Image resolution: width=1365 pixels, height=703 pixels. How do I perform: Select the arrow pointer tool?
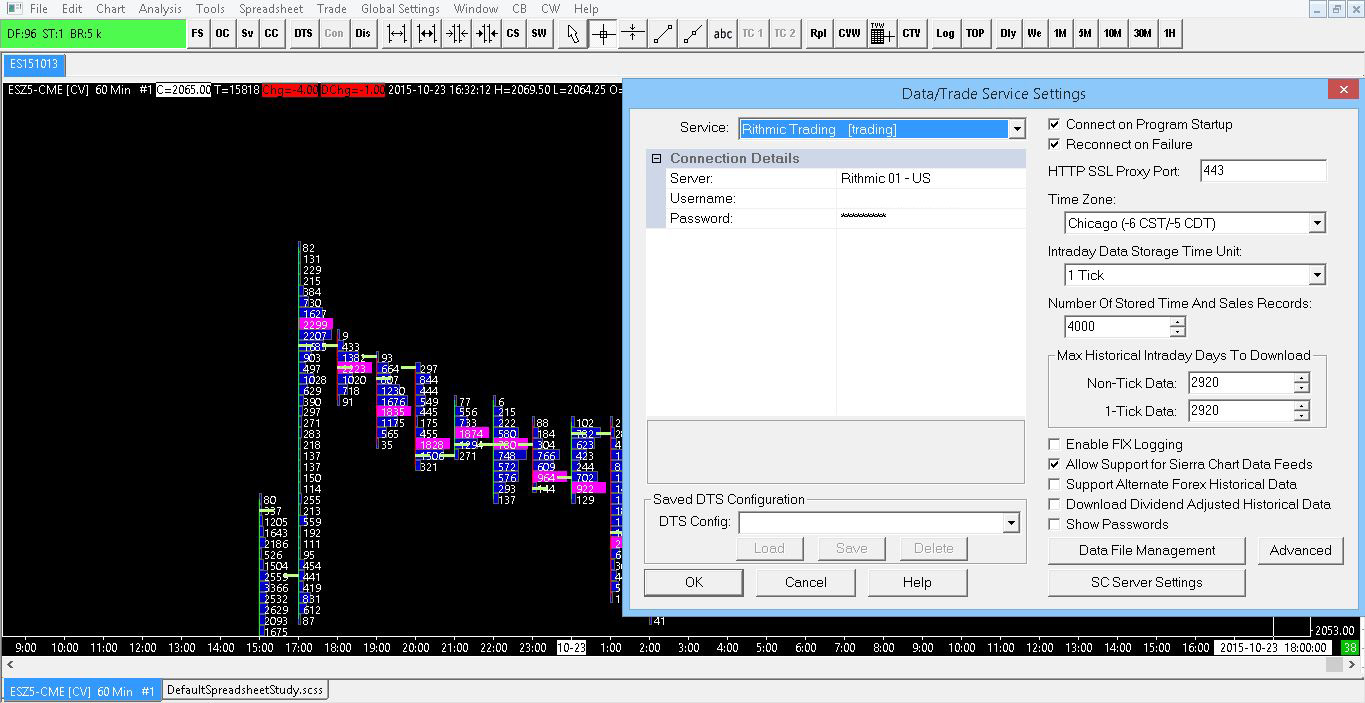[572, 34]
